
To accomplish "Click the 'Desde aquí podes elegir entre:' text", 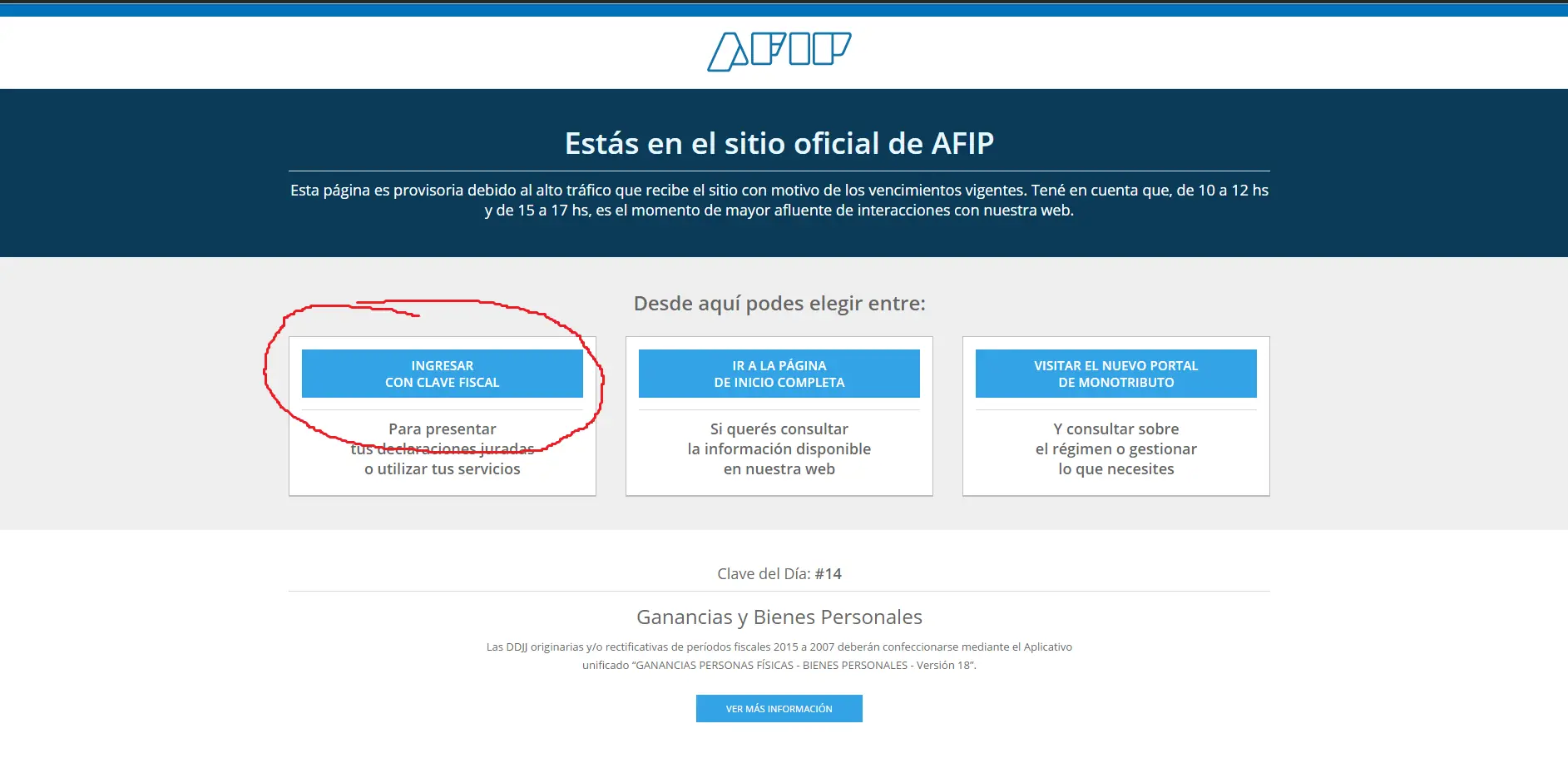I will 779,303.
